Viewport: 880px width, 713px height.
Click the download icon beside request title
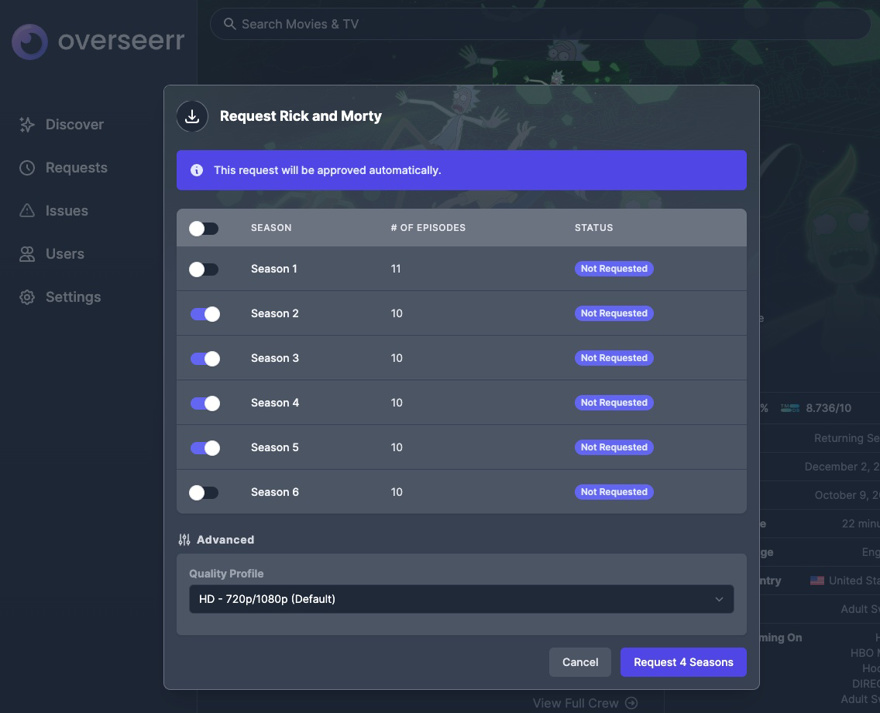tap(192, 116)
